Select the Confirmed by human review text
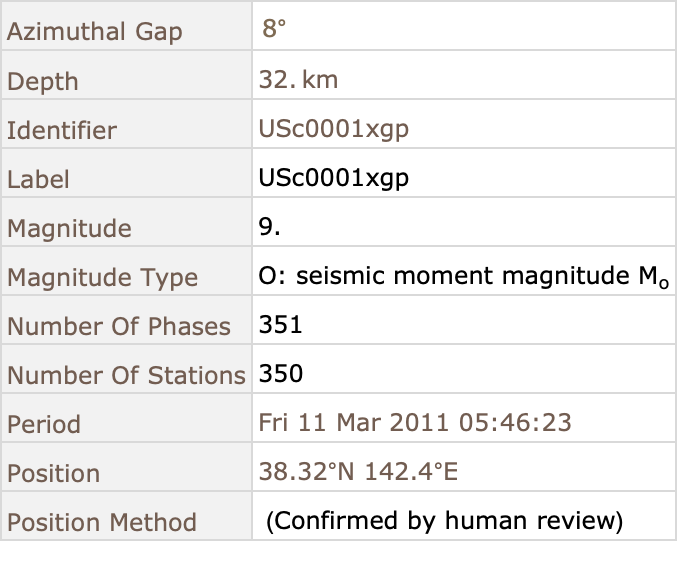Viewport: 679px width, 571px height. (444, 521)
